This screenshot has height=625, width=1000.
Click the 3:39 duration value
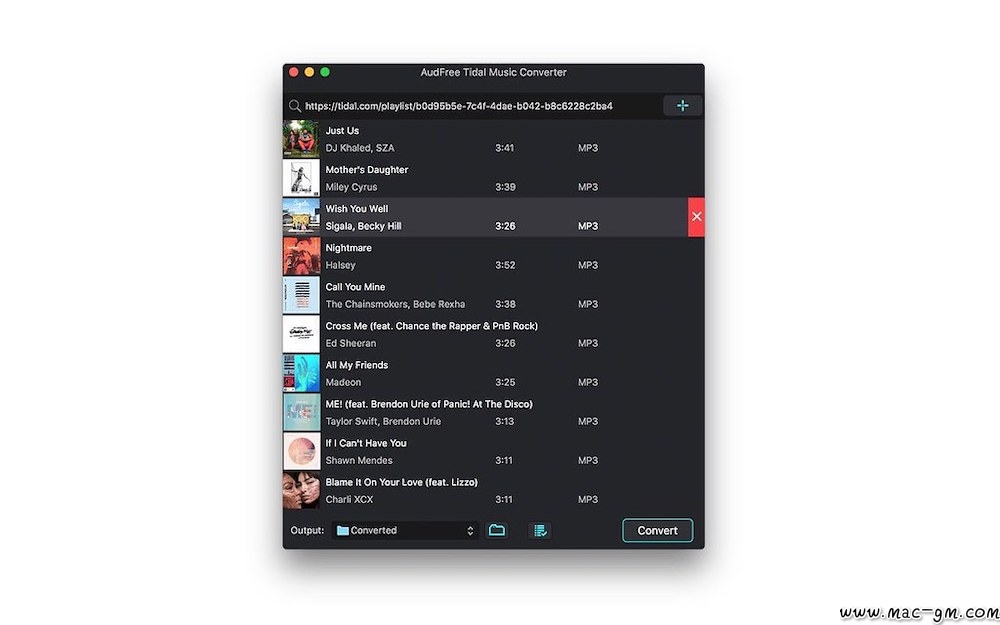(x=505, y=187)
